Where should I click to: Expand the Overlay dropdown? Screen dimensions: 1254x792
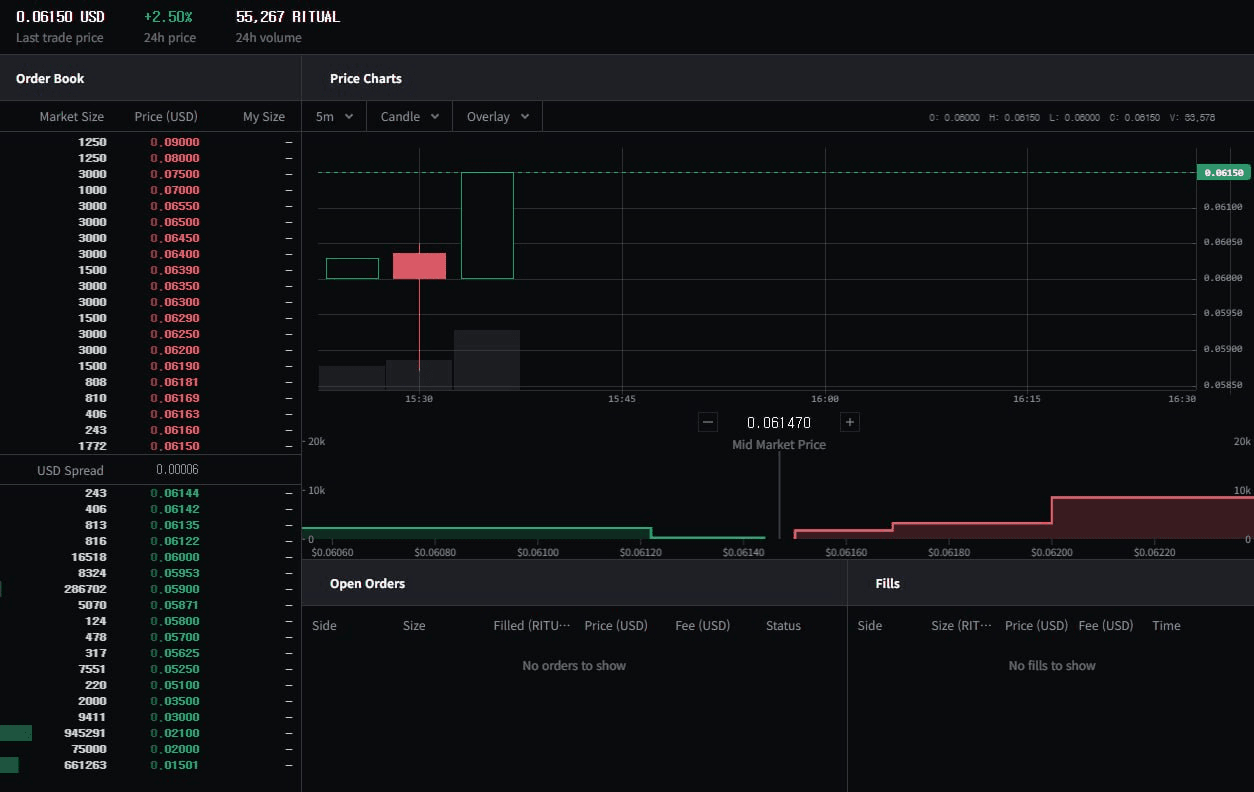498,117
